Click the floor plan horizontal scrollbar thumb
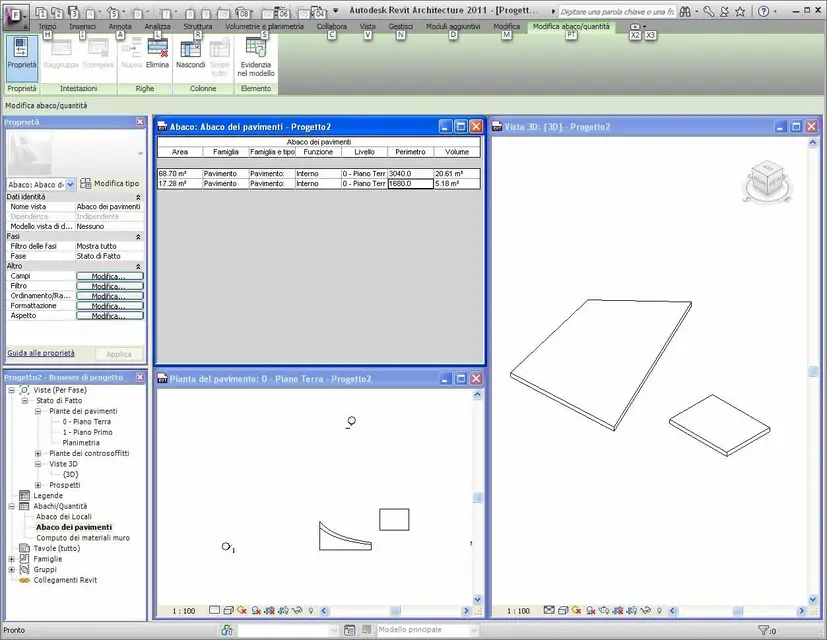Image resolution: width=827 pixels, height=640 pixels. [x=395, y=610]
